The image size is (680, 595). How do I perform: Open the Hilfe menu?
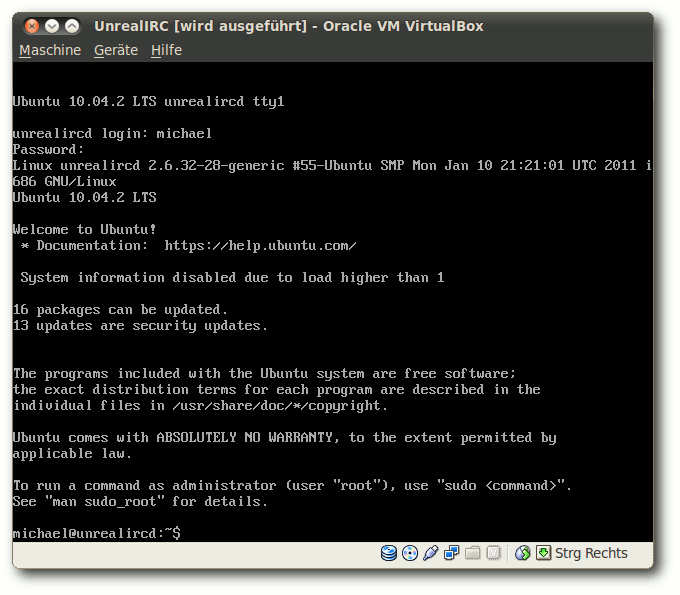tap(167, 50)
